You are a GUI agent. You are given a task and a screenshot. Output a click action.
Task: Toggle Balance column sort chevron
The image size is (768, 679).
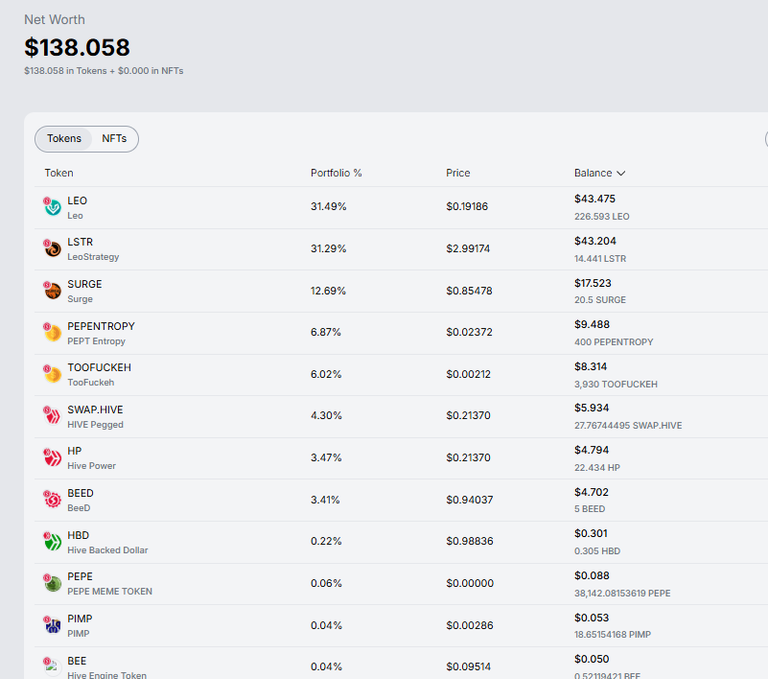(x=621, y=173)
